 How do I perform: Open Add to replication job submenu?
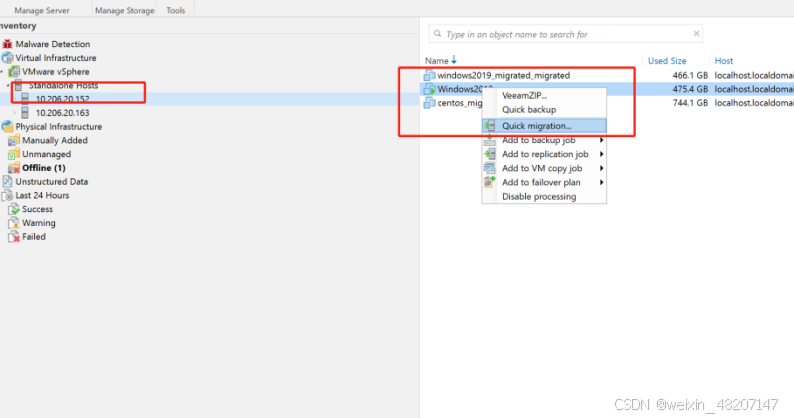point(544,154)
